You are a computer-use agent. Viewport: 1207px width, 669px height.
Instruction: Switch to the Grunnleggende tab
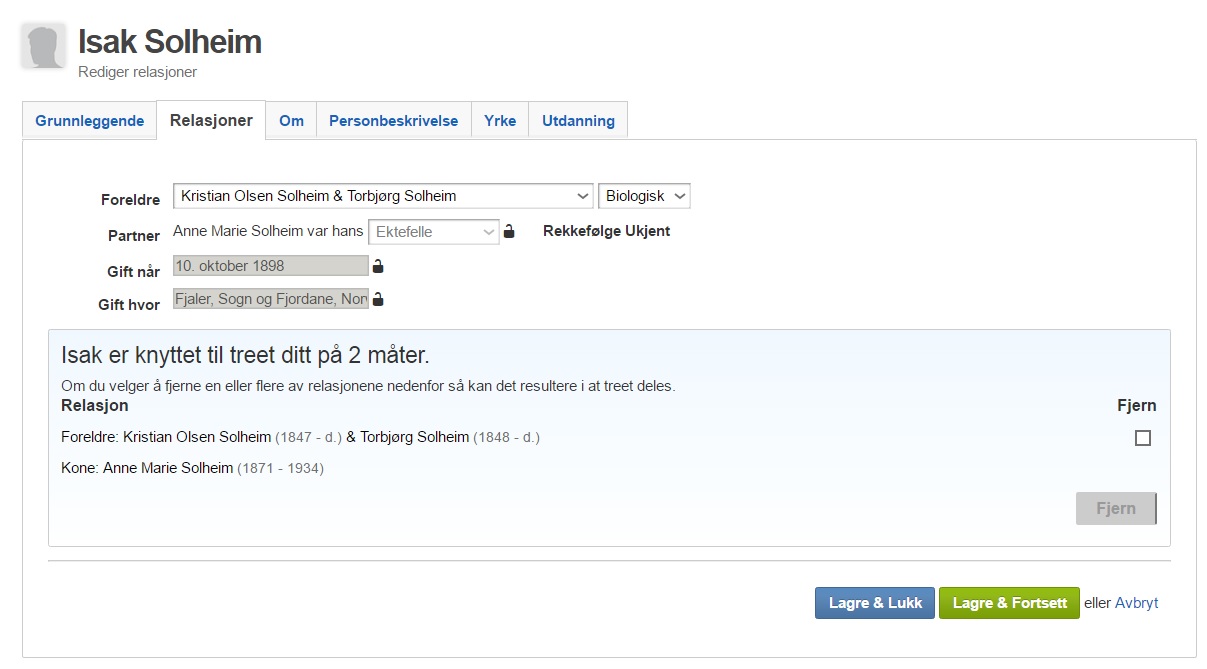click(x=90, y=121)
